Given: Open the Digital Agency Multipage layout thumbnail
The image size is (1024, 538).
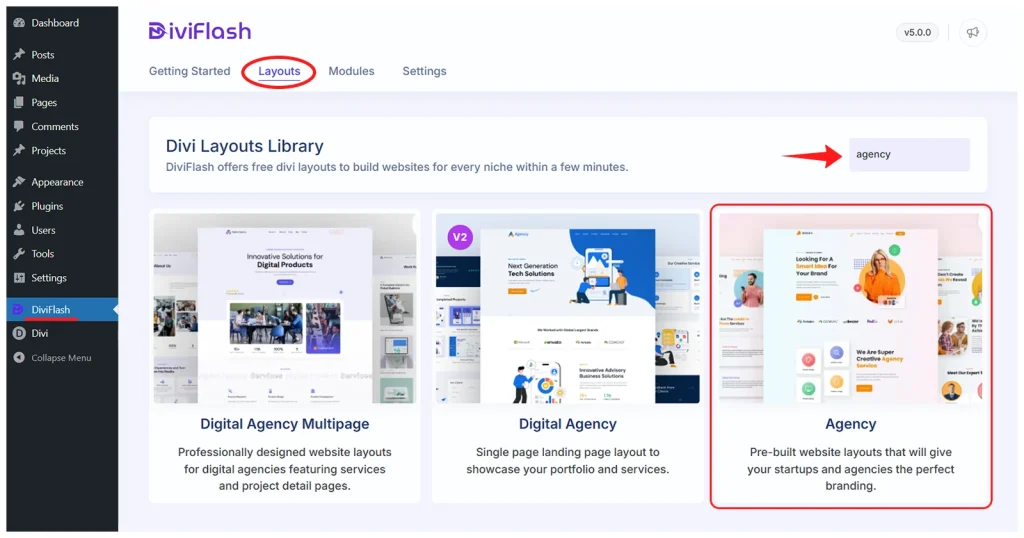Looking at the screenshot, I should (x=285, y=307).
